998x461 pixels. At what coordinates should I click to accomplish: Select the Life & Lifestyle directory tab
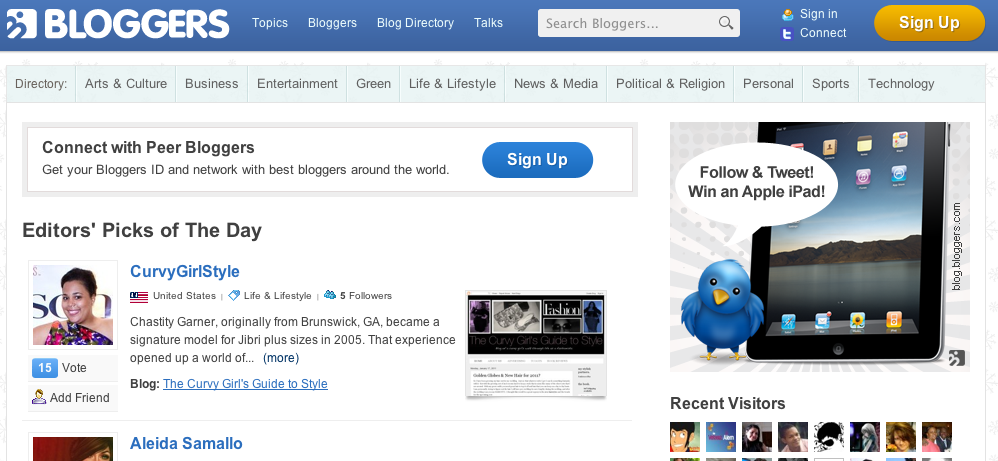coord(453,84)
